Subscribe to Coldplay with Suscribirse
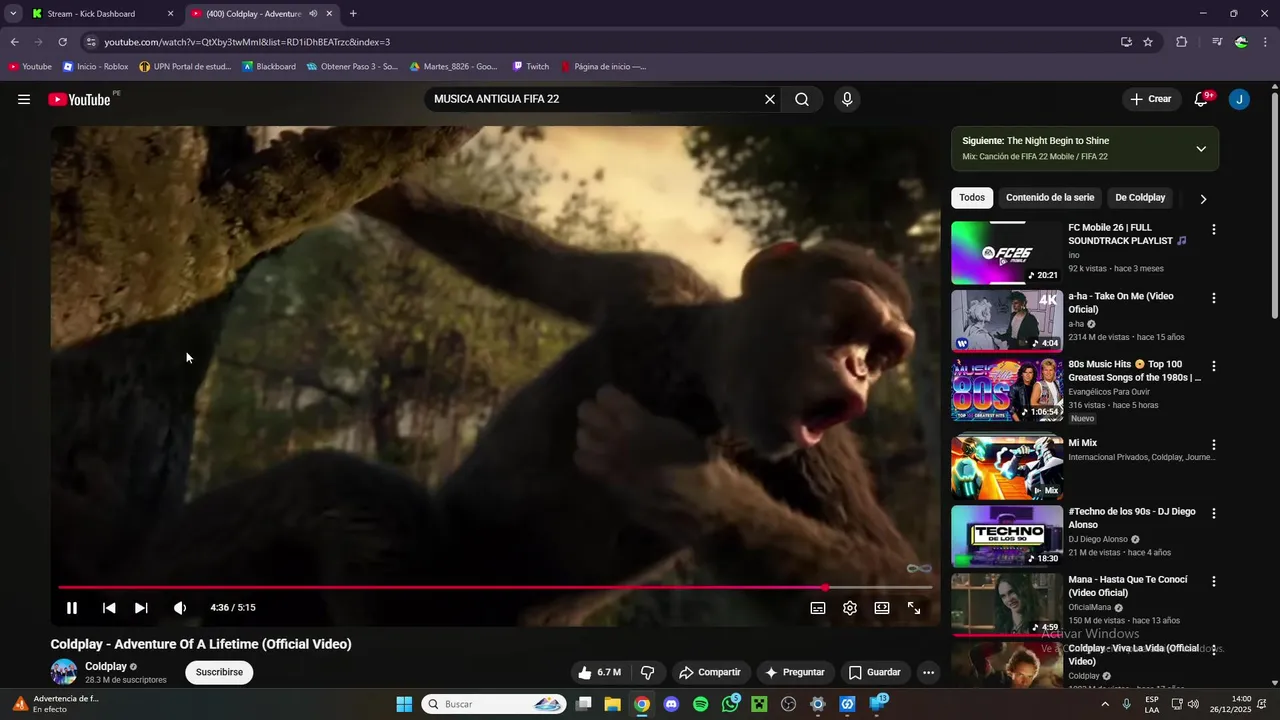 [x=219, y=672]
